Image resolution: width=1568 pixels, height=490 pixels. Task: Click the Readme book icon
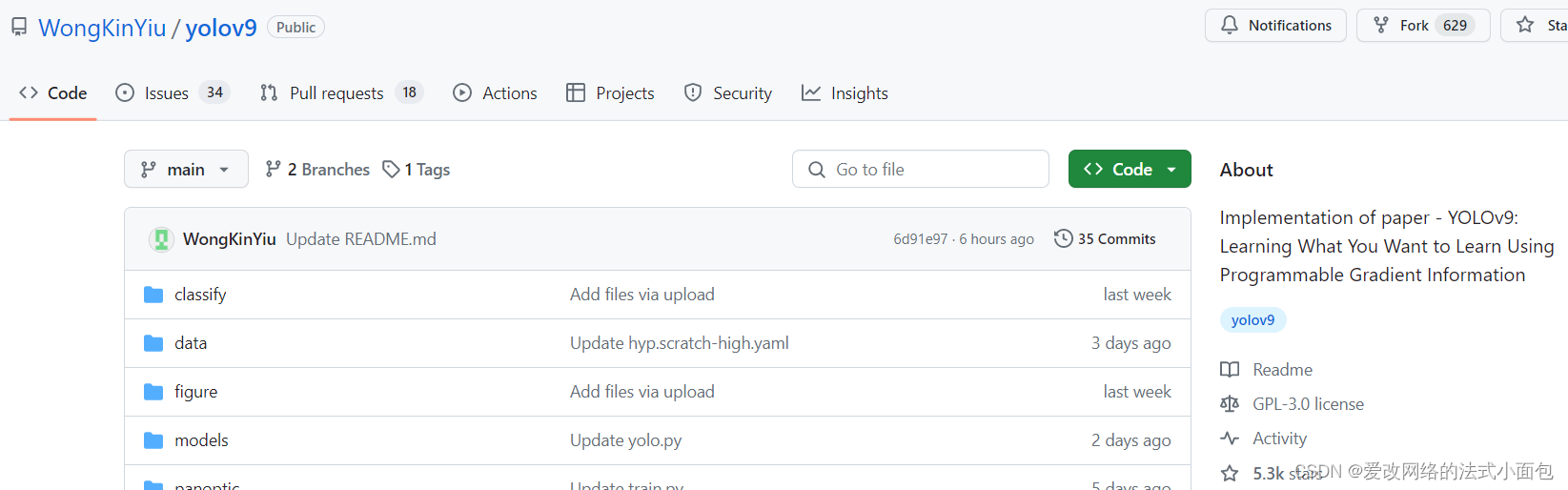coord(1230,370)
